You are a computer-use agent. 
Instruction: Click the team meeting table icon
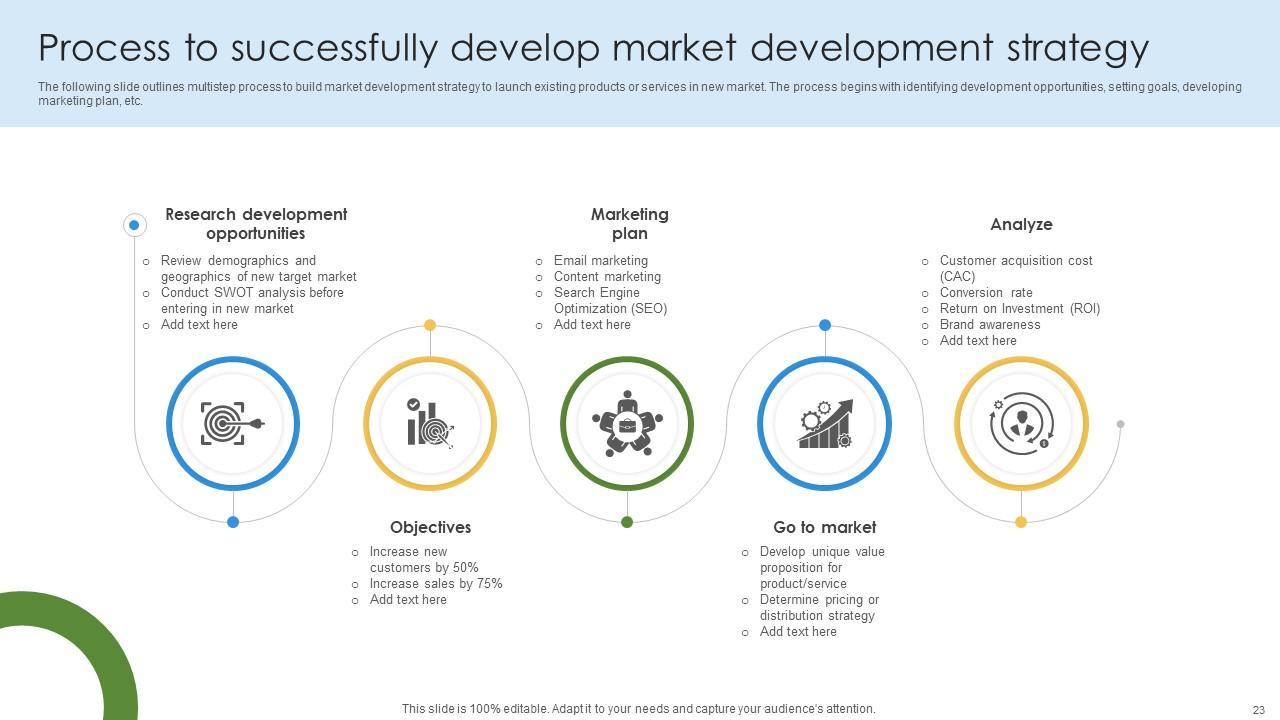(627, 424)
